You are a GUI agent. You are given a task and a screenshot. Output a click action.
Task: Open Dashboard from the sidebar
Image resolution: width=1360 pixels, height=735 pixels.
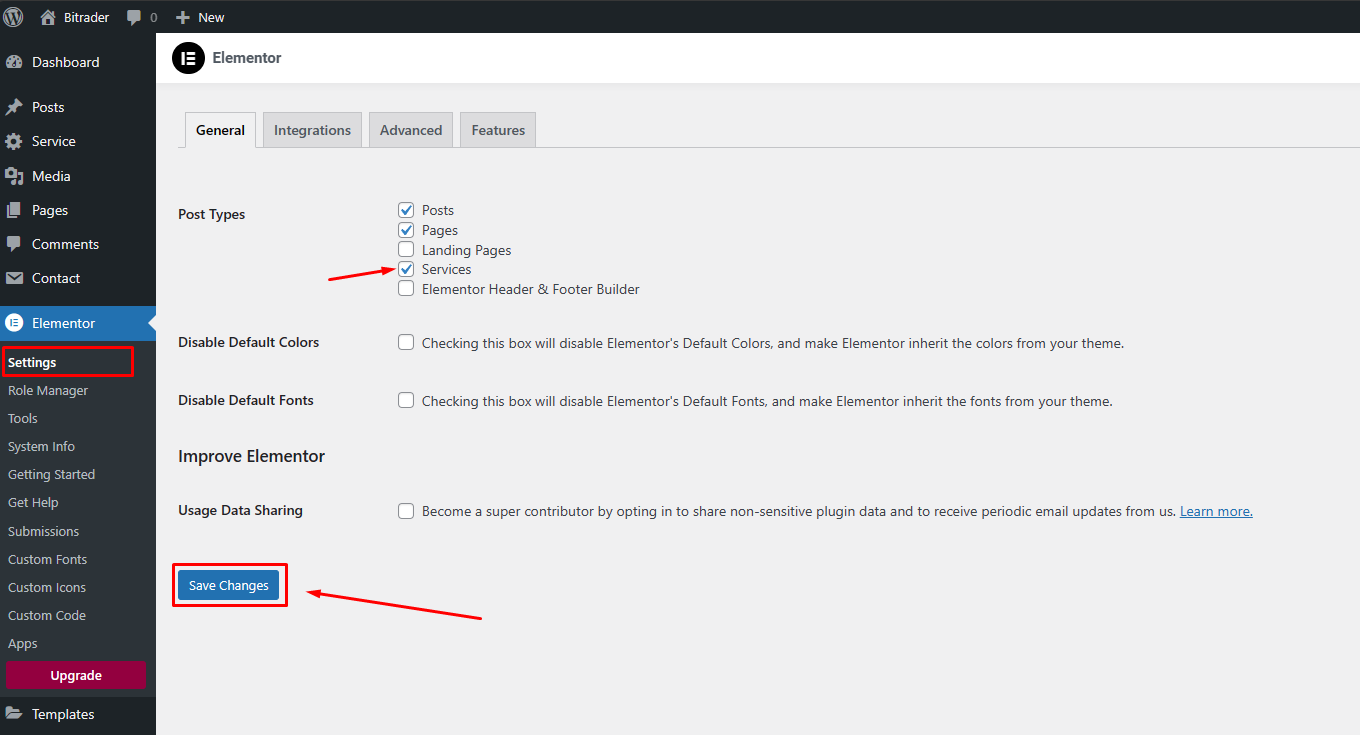point(65,62)
